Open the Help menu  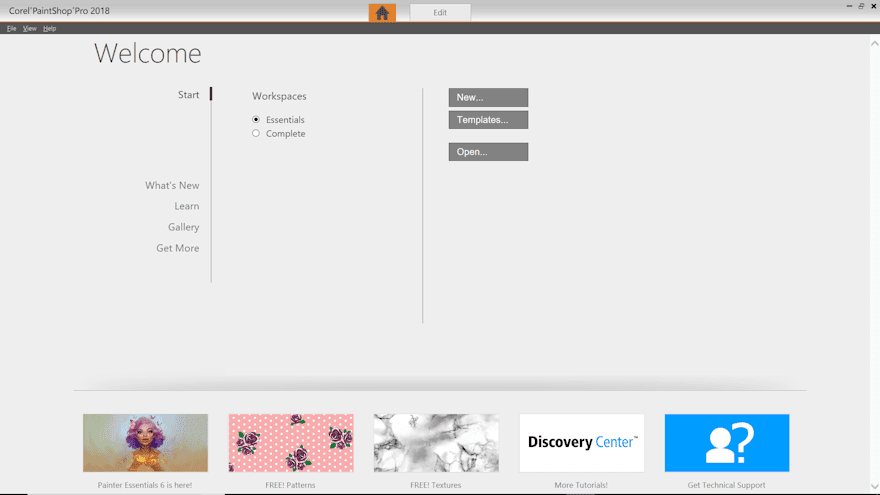tap(49, 29)
